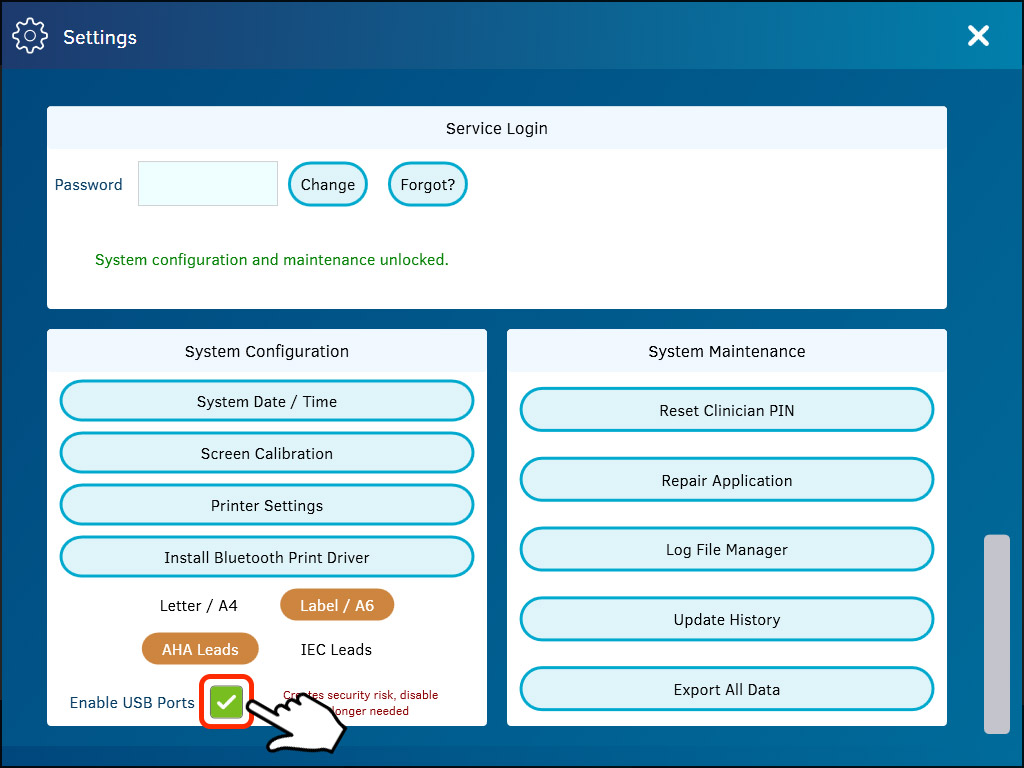
Task: Launch the Repair Application tool
Action: coord(726,480)
